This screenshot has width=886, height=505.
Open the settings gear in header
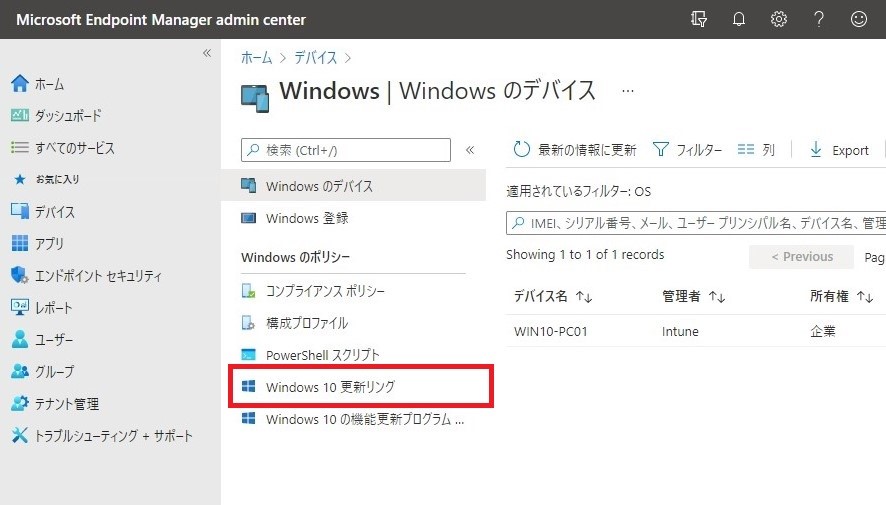click(779, 19)
